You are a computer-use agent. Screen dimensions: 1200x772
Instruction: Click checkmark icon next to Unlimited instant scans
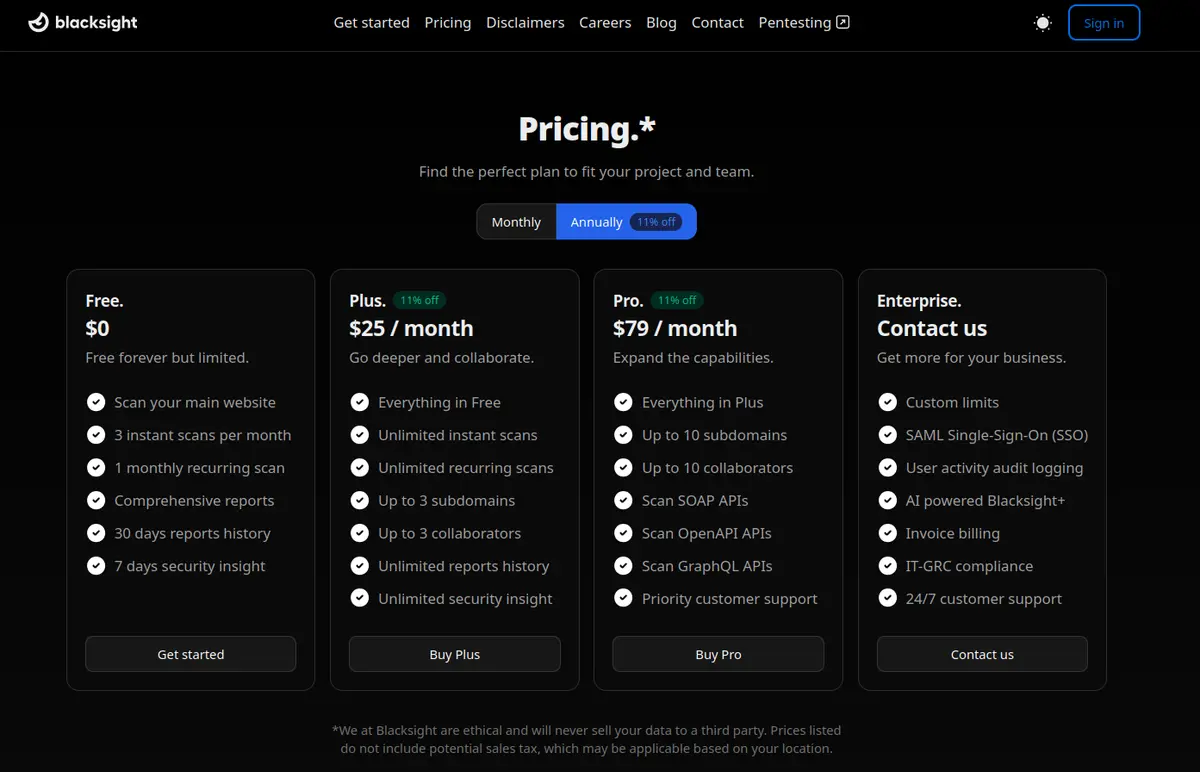[360, 435]
